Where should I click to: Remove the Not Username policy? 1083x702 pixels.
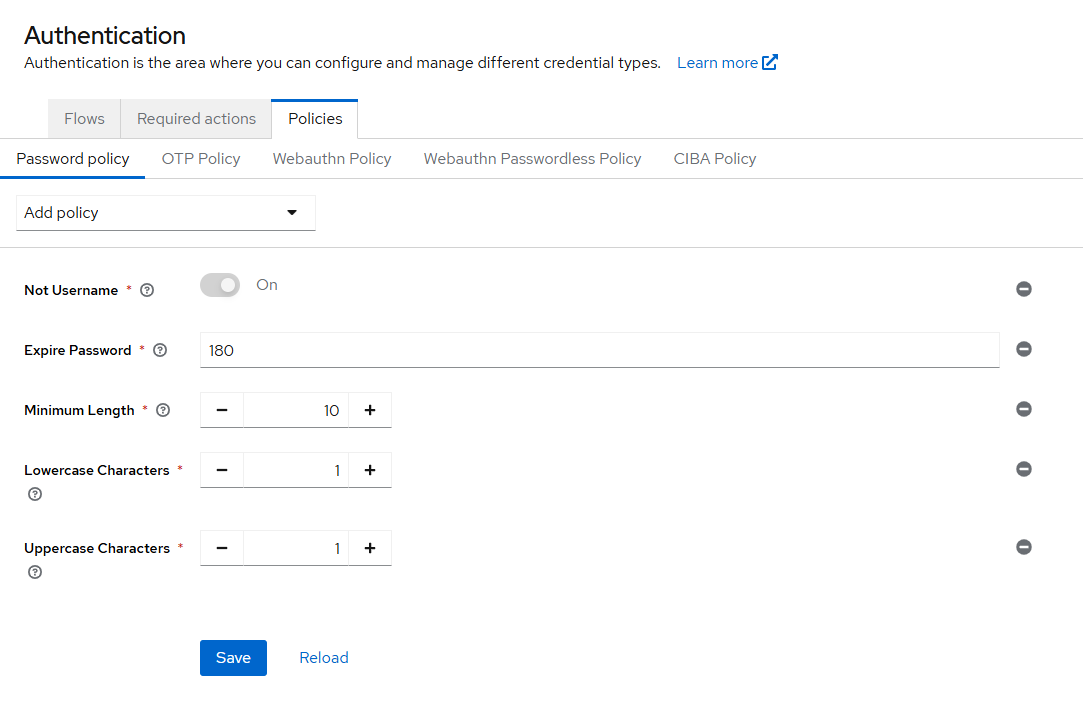click(x=1023, y=289)
